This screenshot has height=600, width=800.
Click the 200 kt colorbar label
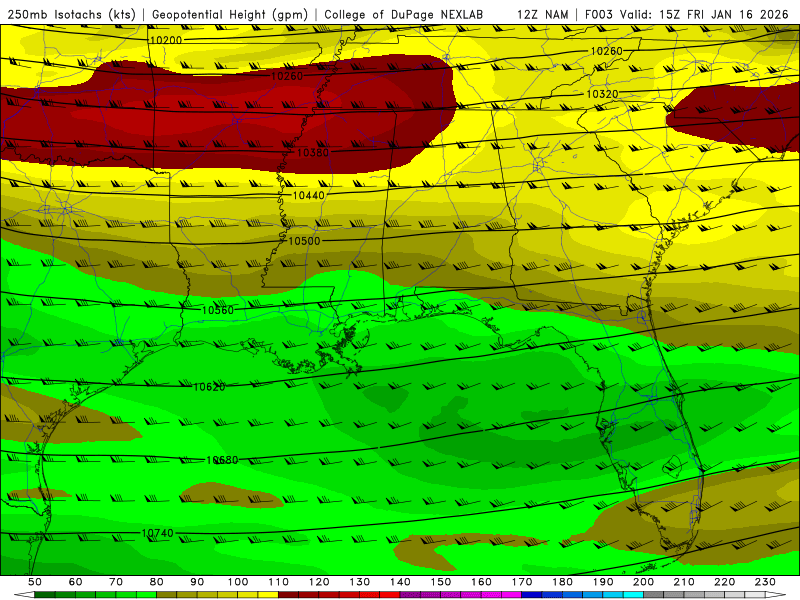(x=644, y=582)
